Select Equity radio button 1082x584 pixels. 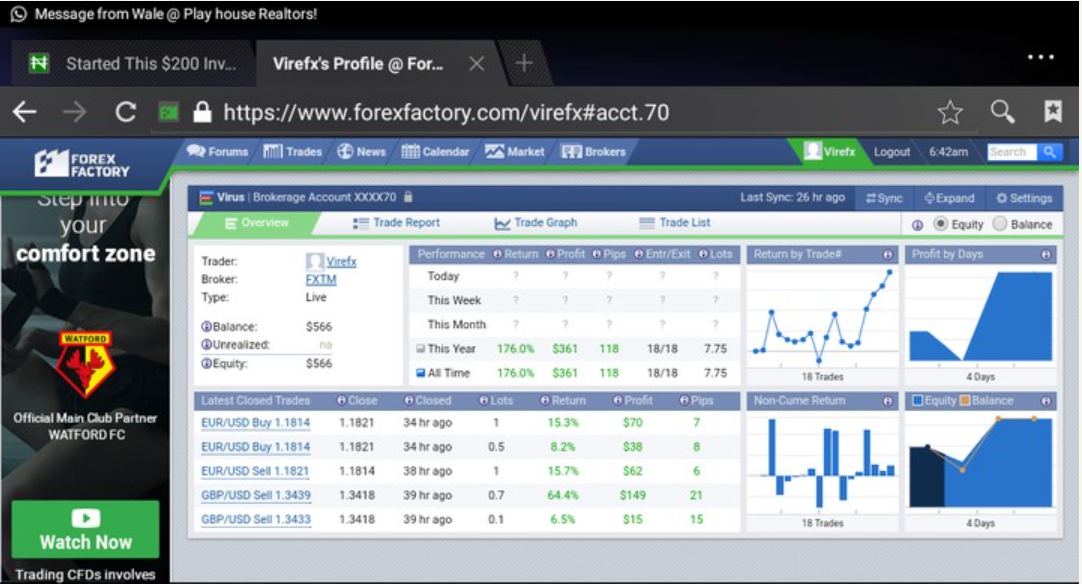pyautogui.click(x=940, y=224)
